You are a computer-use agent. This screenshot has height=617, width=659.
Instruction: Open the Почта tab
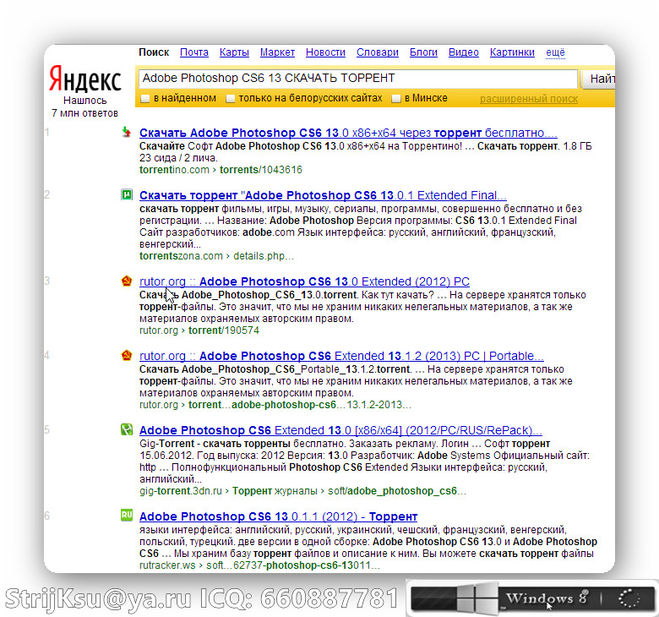point(194,53)
